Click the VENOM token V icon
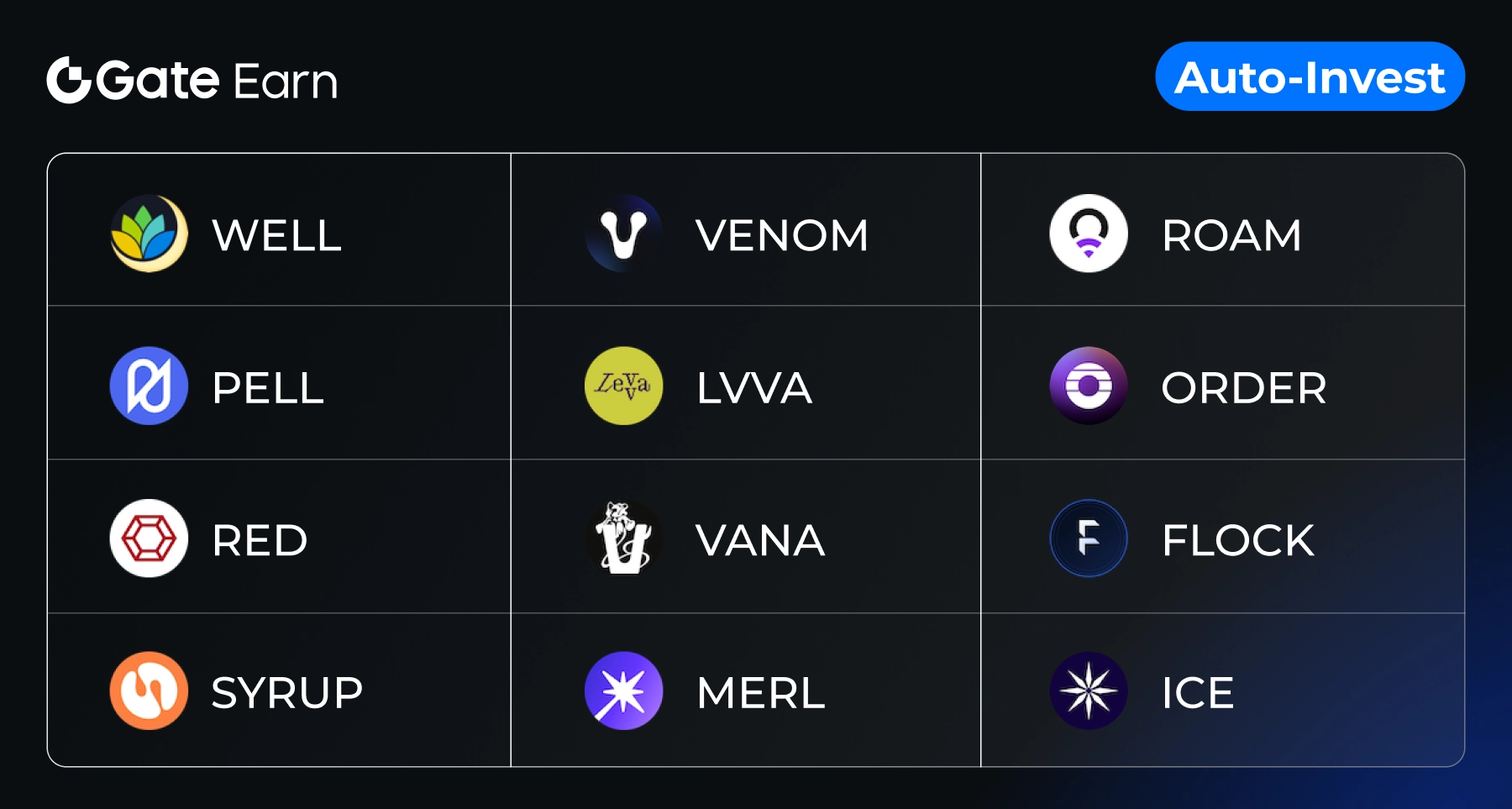Screen dimensions: 1512x809 point(623,234)
